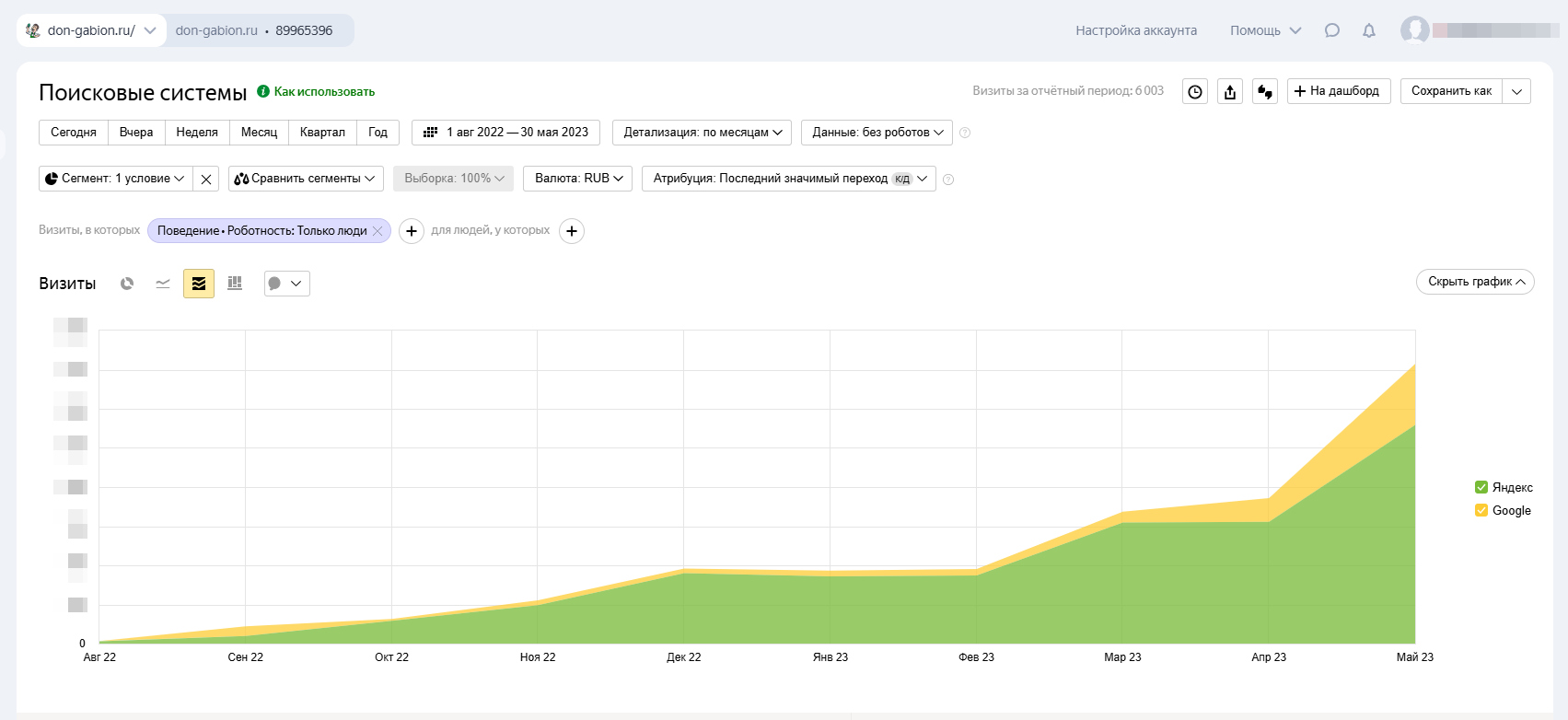Image resolution: width=1568 pixels, height=720 pixels.
Task: Click the export report icon
Action: (x=1230, y=91)
